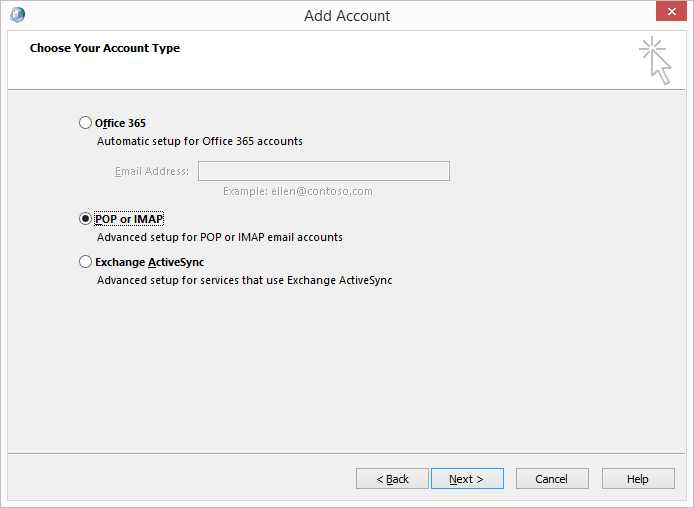This screenshot has width=694, height=508.
Task: Click the 'Email Address:' label
Action: (152, 171)
